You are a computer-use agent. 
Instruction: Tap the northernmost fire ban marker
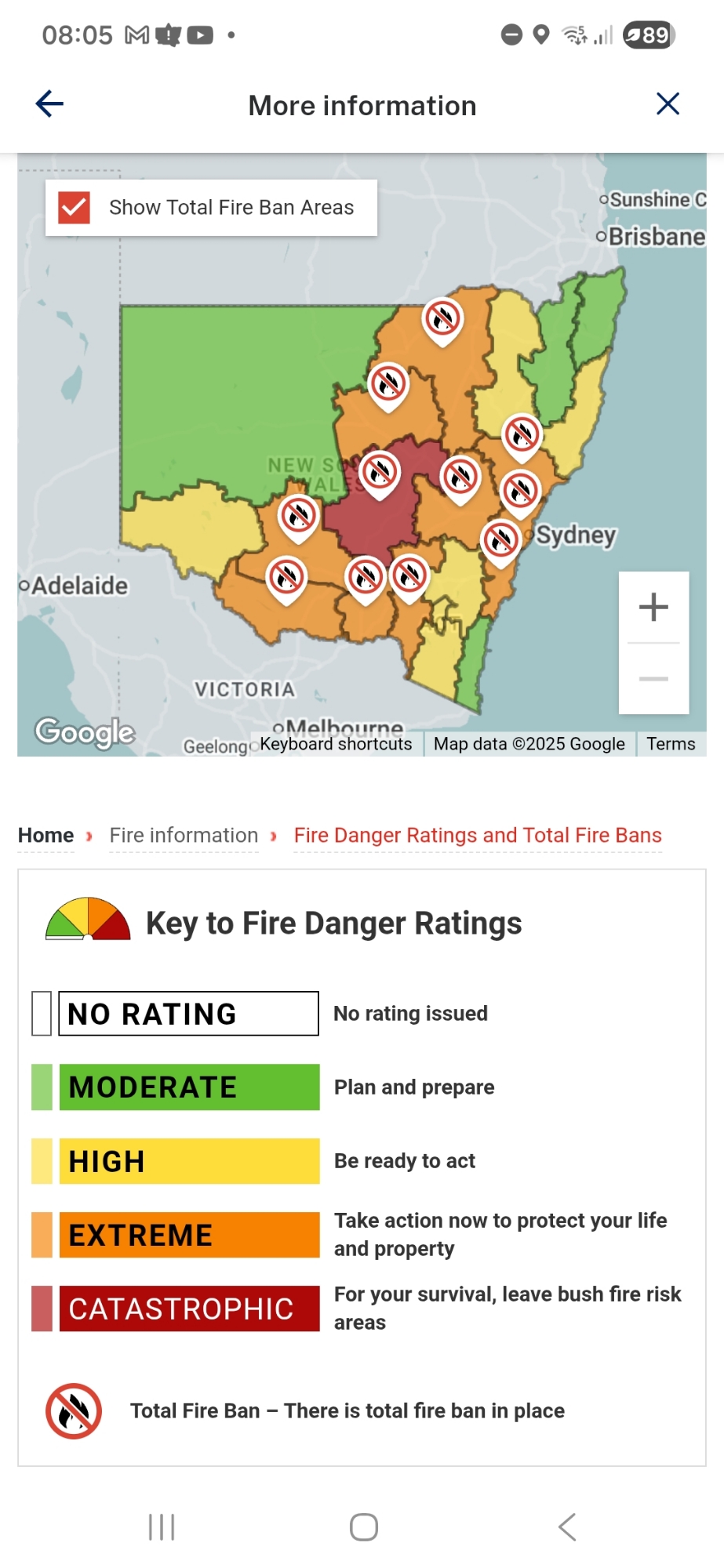click(x=442, y=319)
